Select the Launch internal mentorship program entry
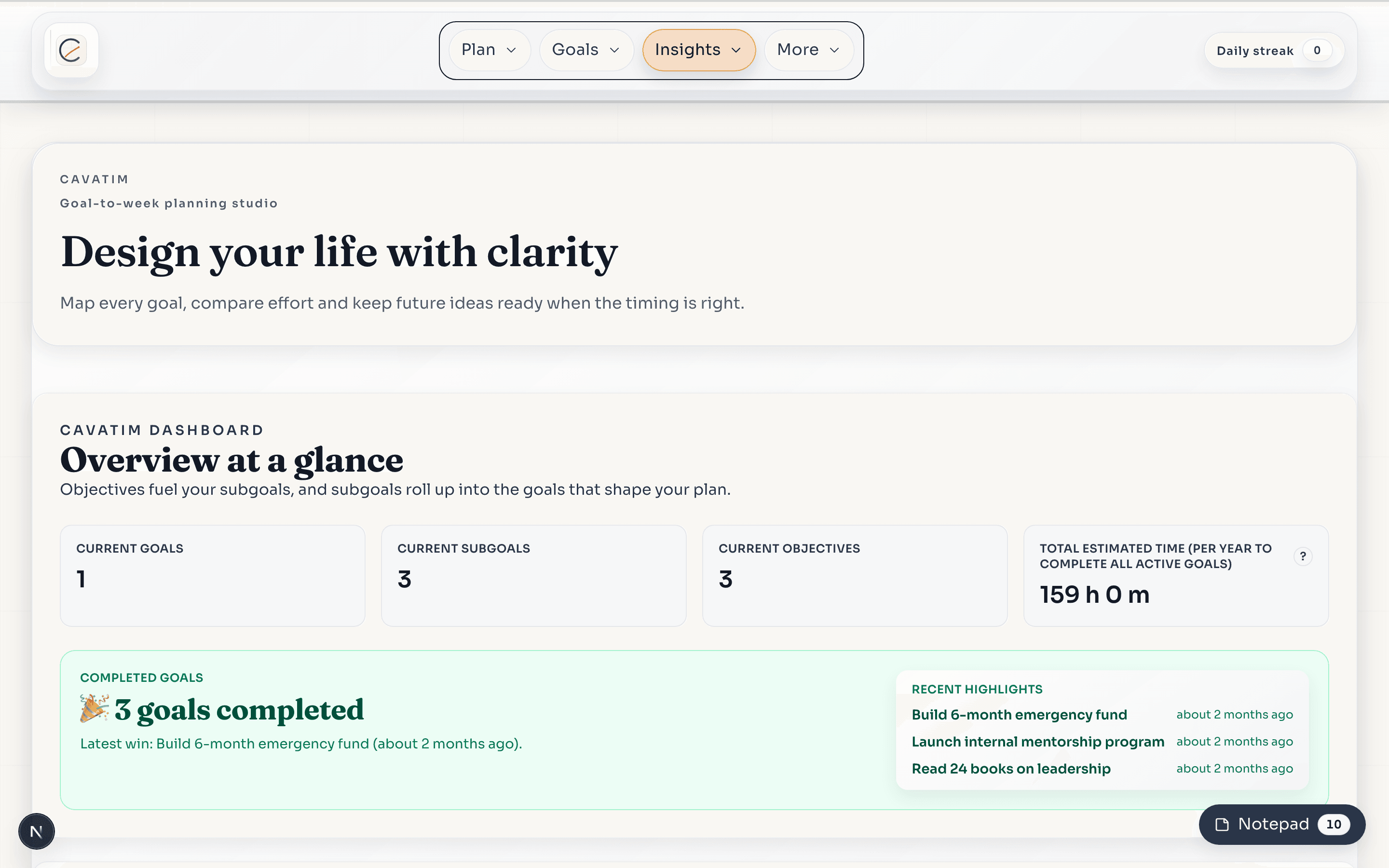 tap(1038, 742)
